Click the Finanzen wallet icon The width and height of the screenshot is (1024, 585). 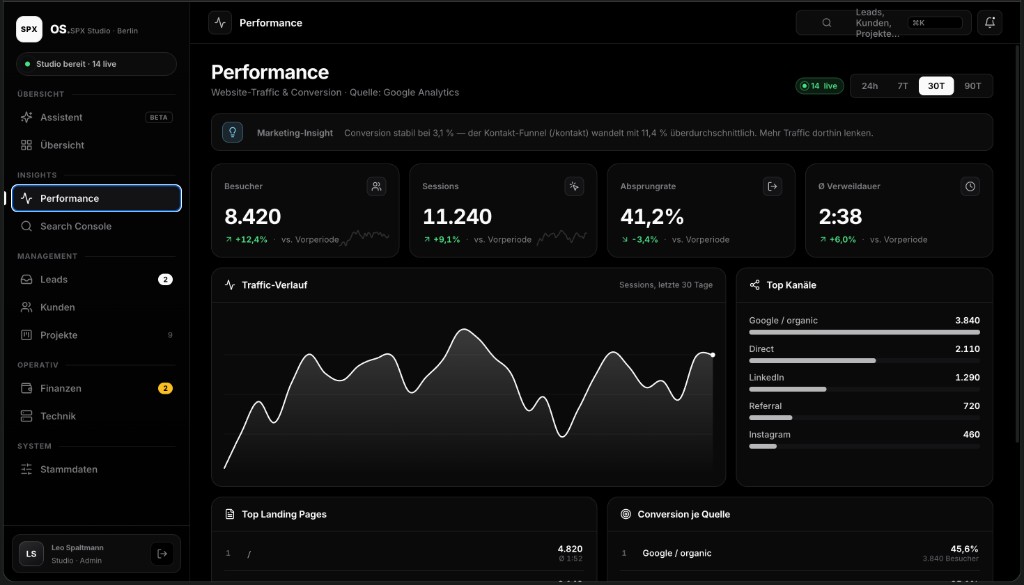point(26,388)
